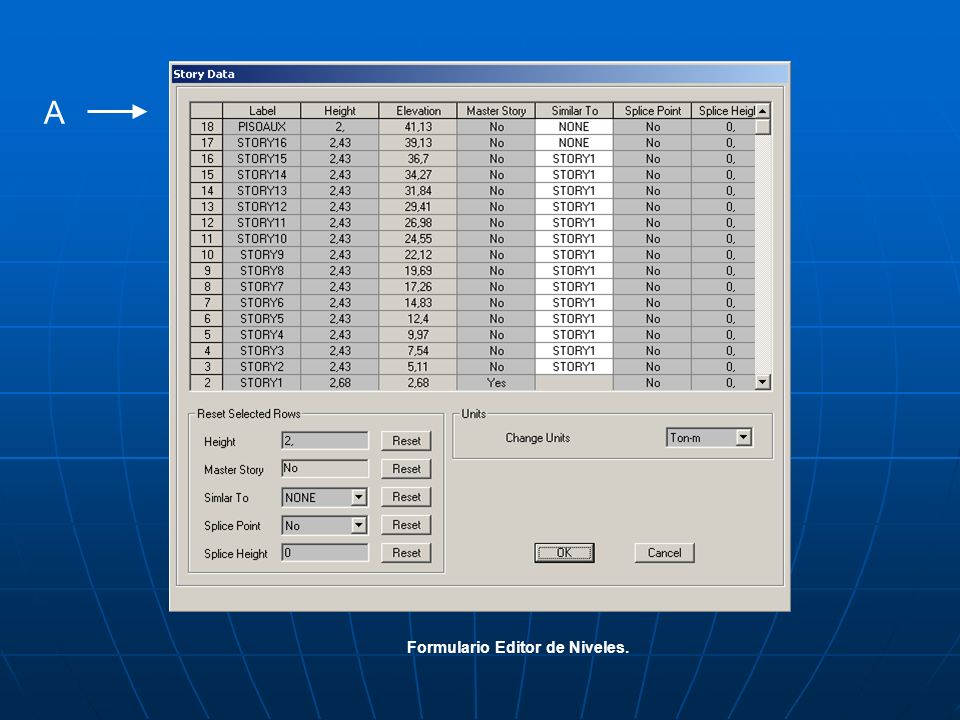Viewport: 960px width, 720px height.
Task: Click the elevation 41,13 cell
Action: click(x=418, y=127)
